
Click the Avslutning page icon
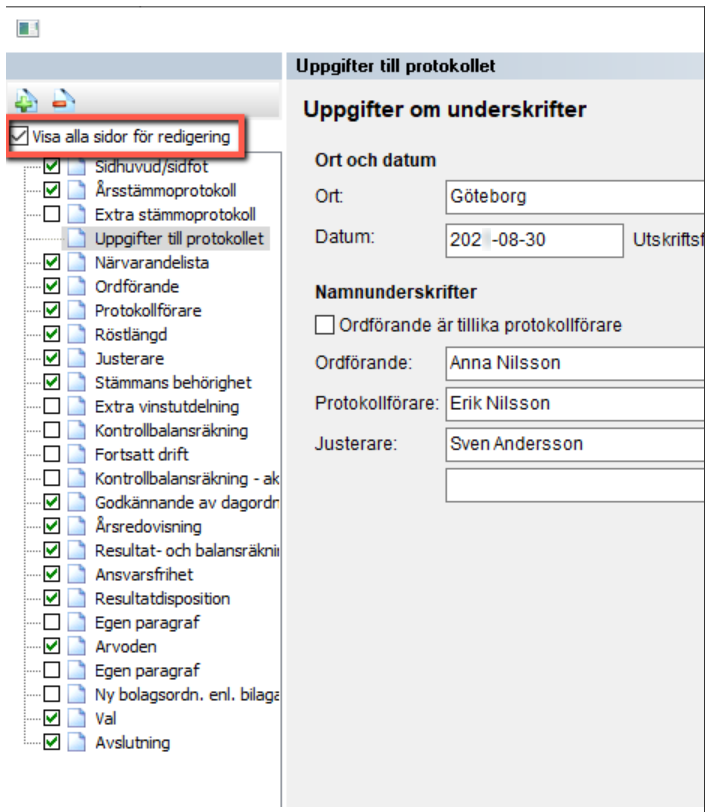point(77,742)
